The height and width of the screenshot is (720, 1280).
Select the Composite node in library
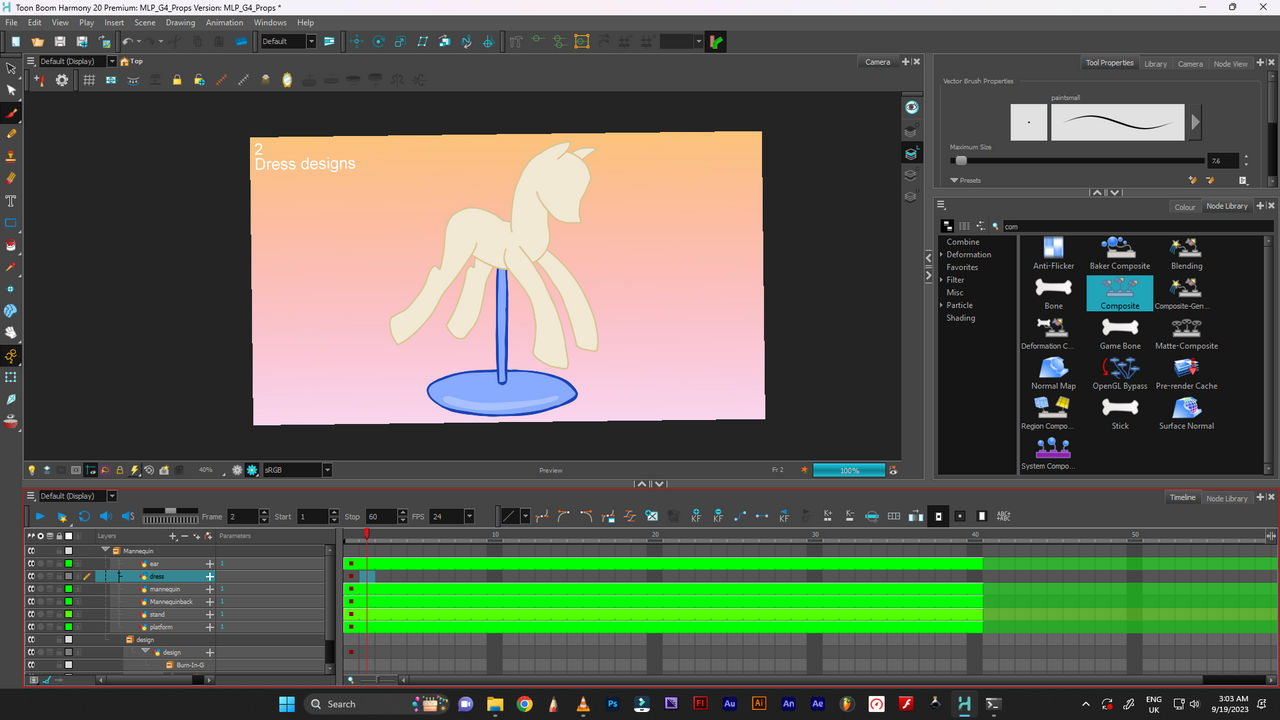pos(1120,293)
